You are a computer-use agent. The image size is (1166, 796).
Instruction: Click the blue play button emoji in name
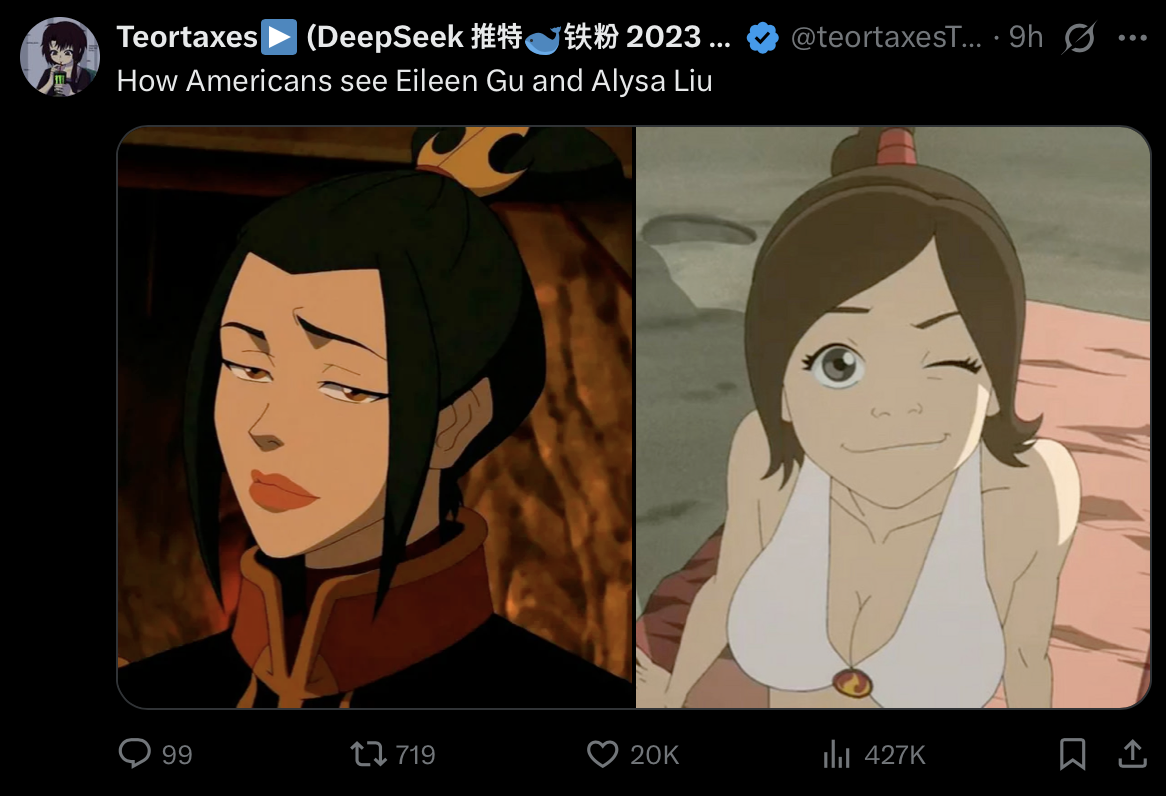coord(280,37)
